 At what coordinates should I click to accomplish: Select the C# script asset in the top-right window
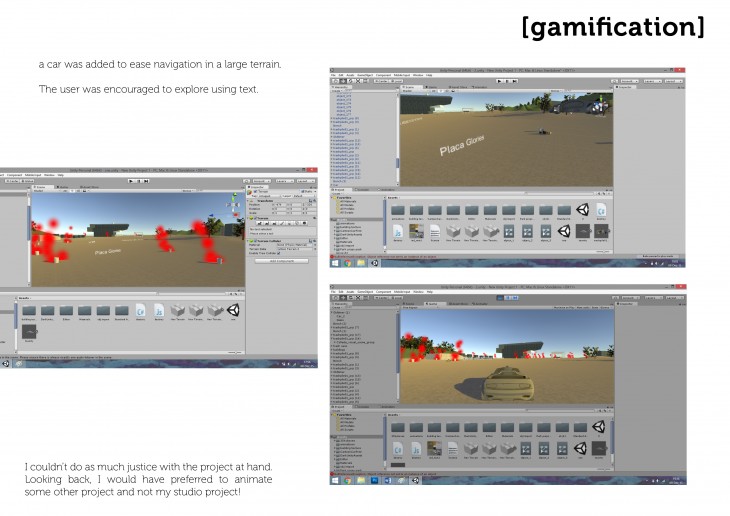point(601,210)
